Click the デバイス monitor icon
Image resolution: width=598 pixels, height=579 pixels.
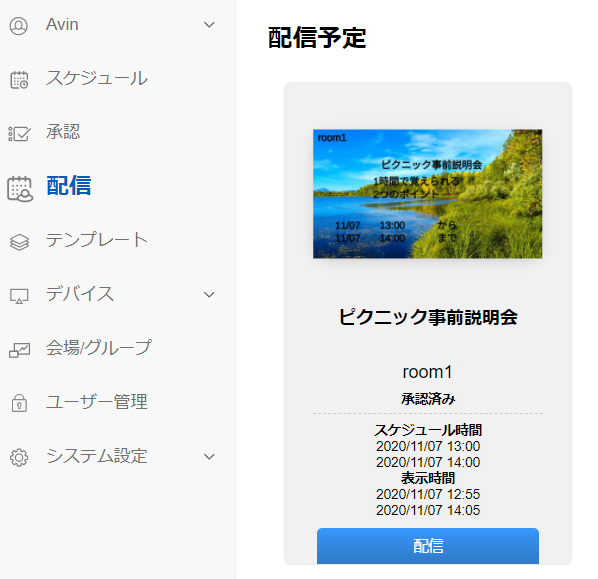point(19,296)
